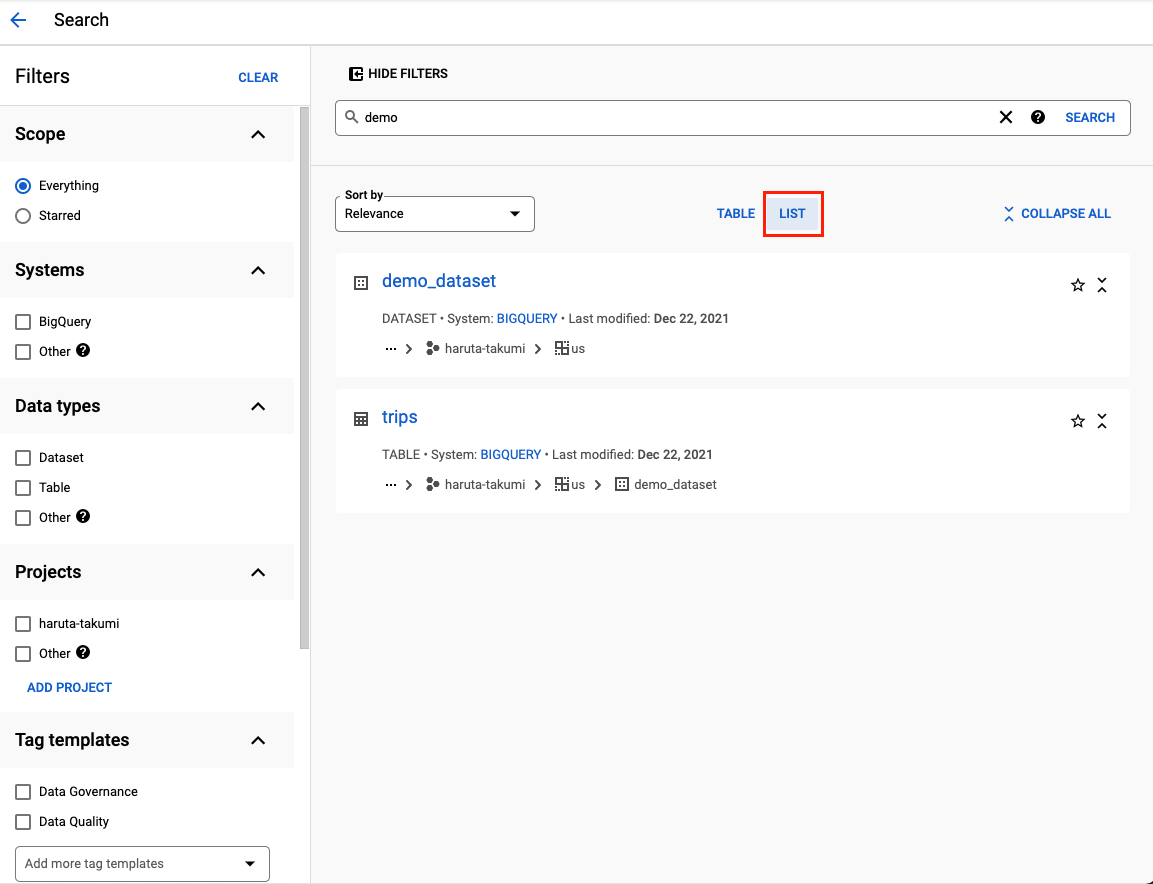Select the Starred scope radio button

pyautogui.click(x=21, y=215)
